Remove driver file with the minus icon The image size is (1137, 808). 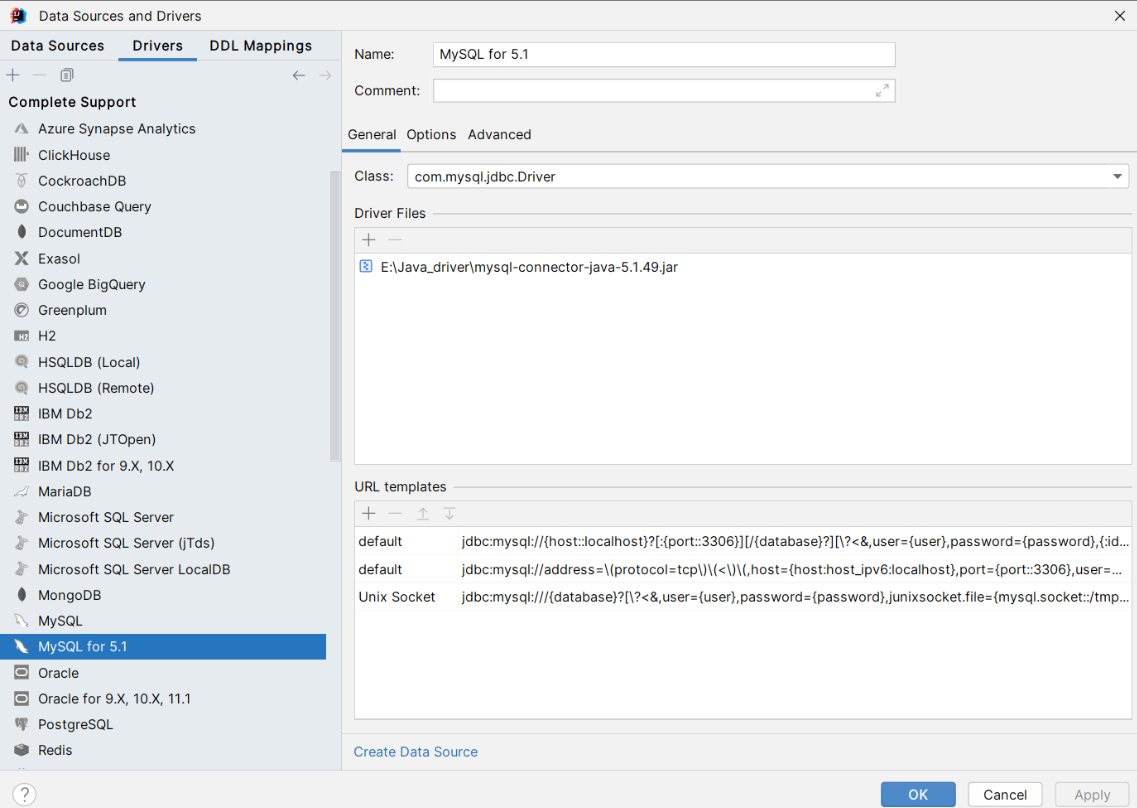[x=395, y=240]
